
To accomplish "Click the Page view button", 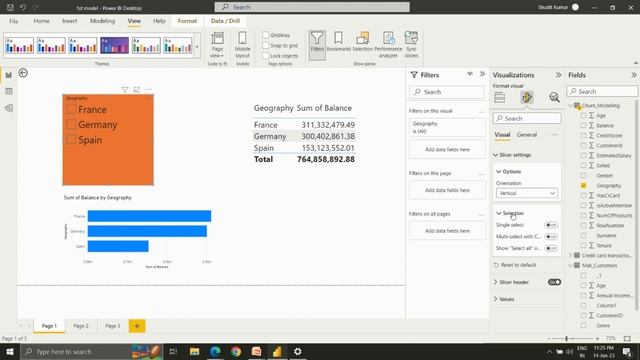I will pos(217,45).
